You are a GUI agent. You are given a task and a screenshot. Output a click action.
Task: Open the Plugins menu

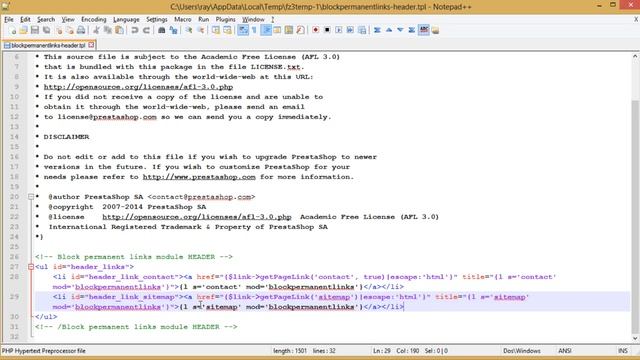pos(225,19)
